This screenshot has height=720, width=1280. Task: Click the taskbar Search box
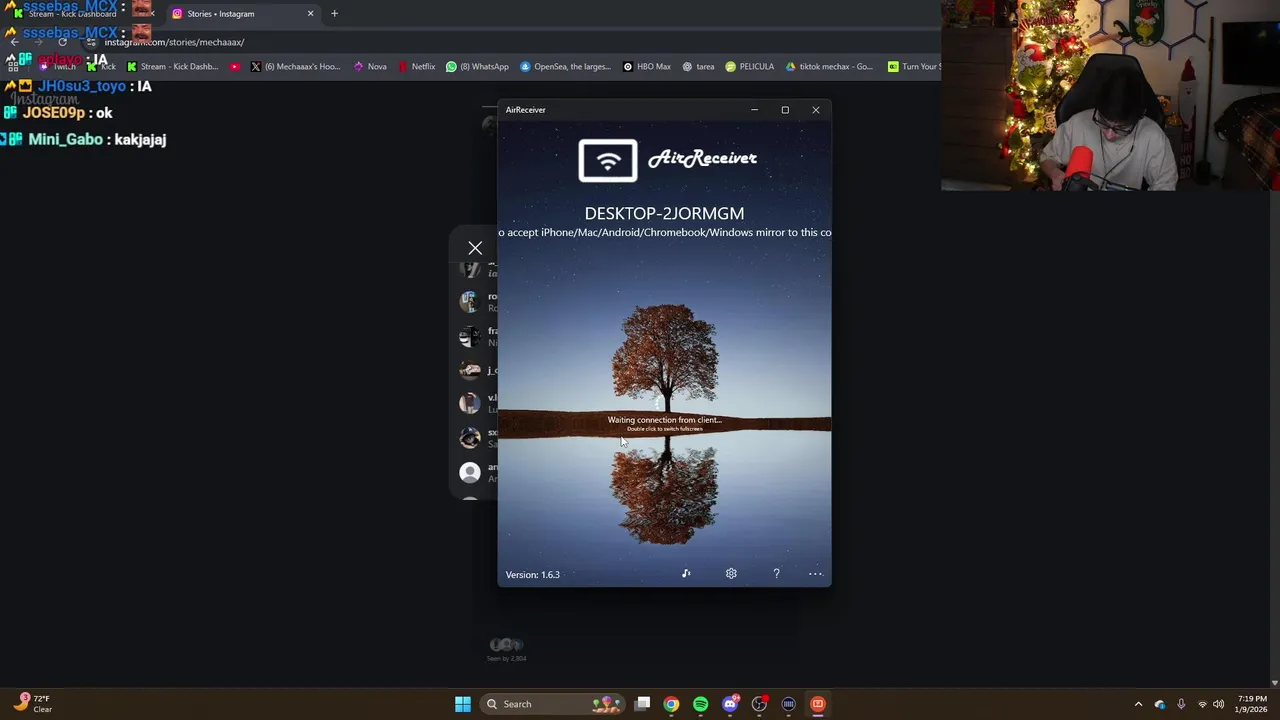(551, 704)
